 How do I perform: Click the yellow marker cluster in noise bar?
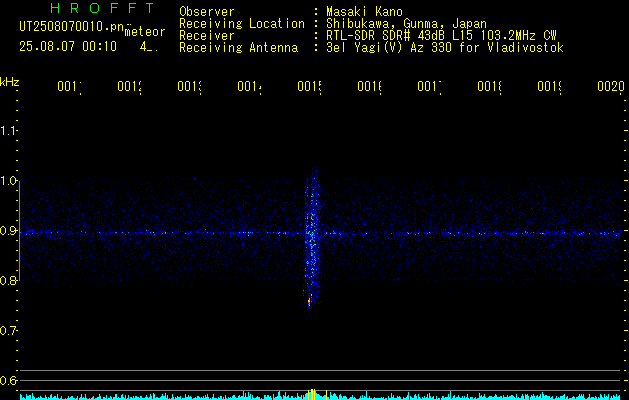(x=312, y=394)
